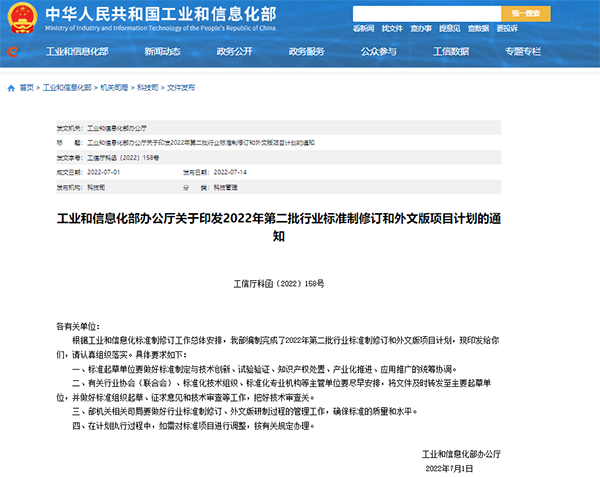Open the 提意见 quick link
Screen dimensions: 600x477
450,29
